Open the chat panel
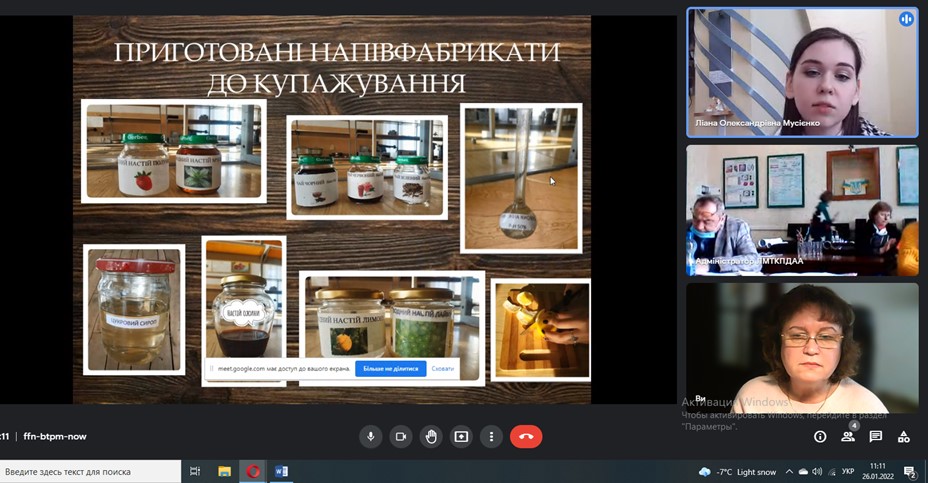Viewport: 928px width, 483px height. [x=876, y=437]
